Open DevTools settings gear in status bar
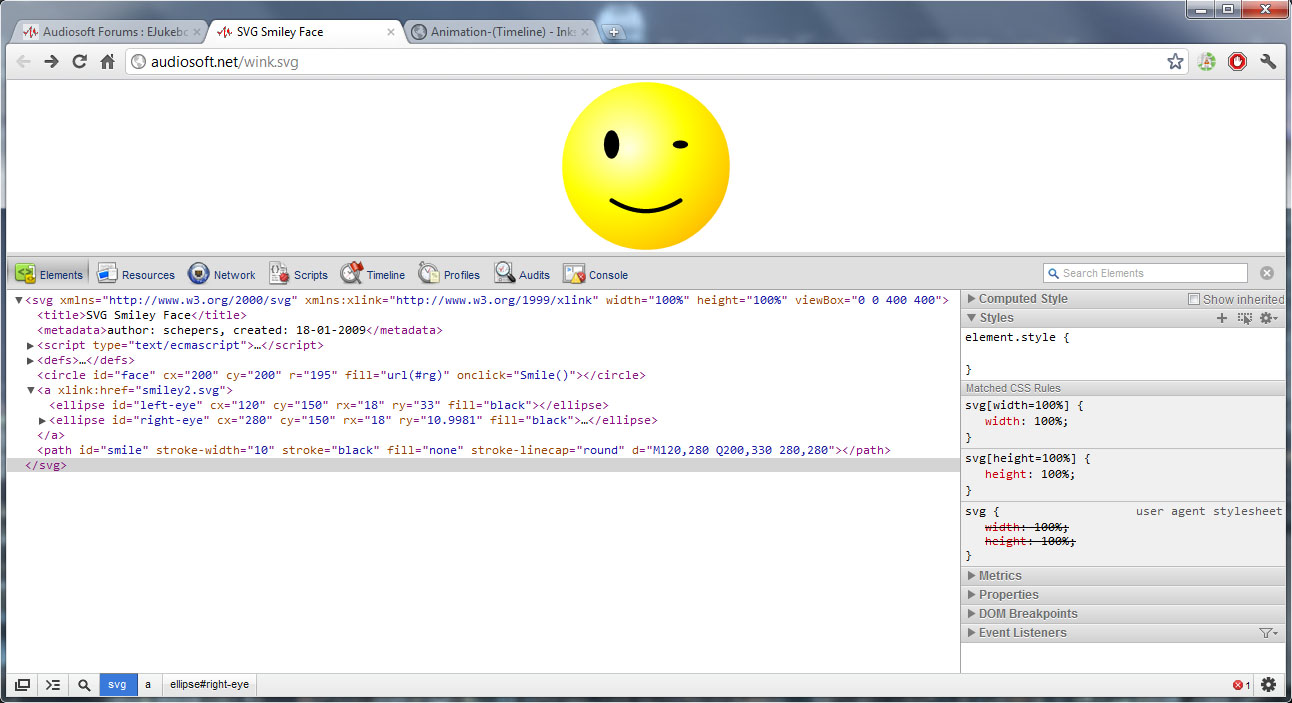Image resolution: width=1292 pixels, height=703 pixels. point(1268,685)
